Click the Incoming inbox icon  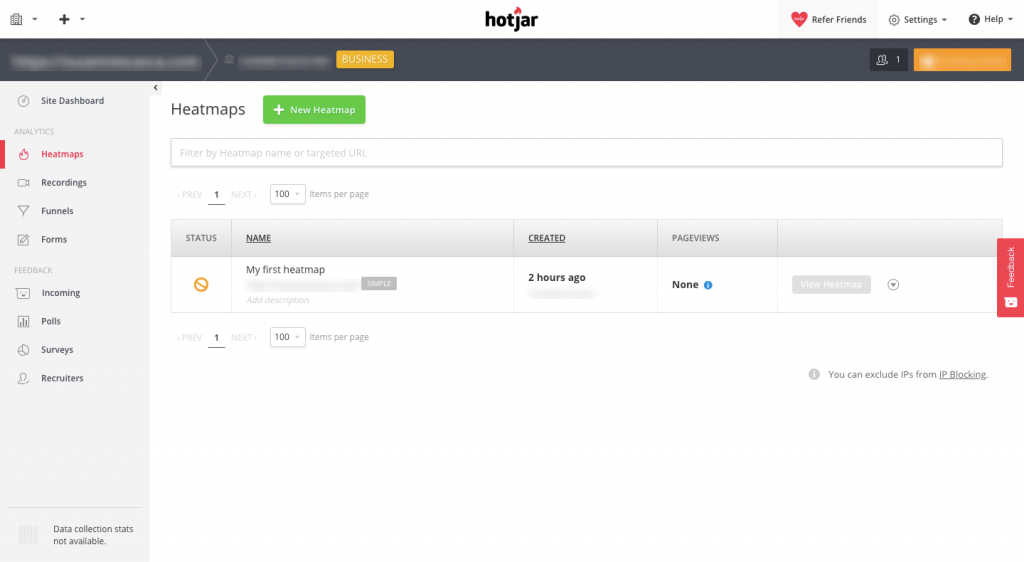coord(23,293)
